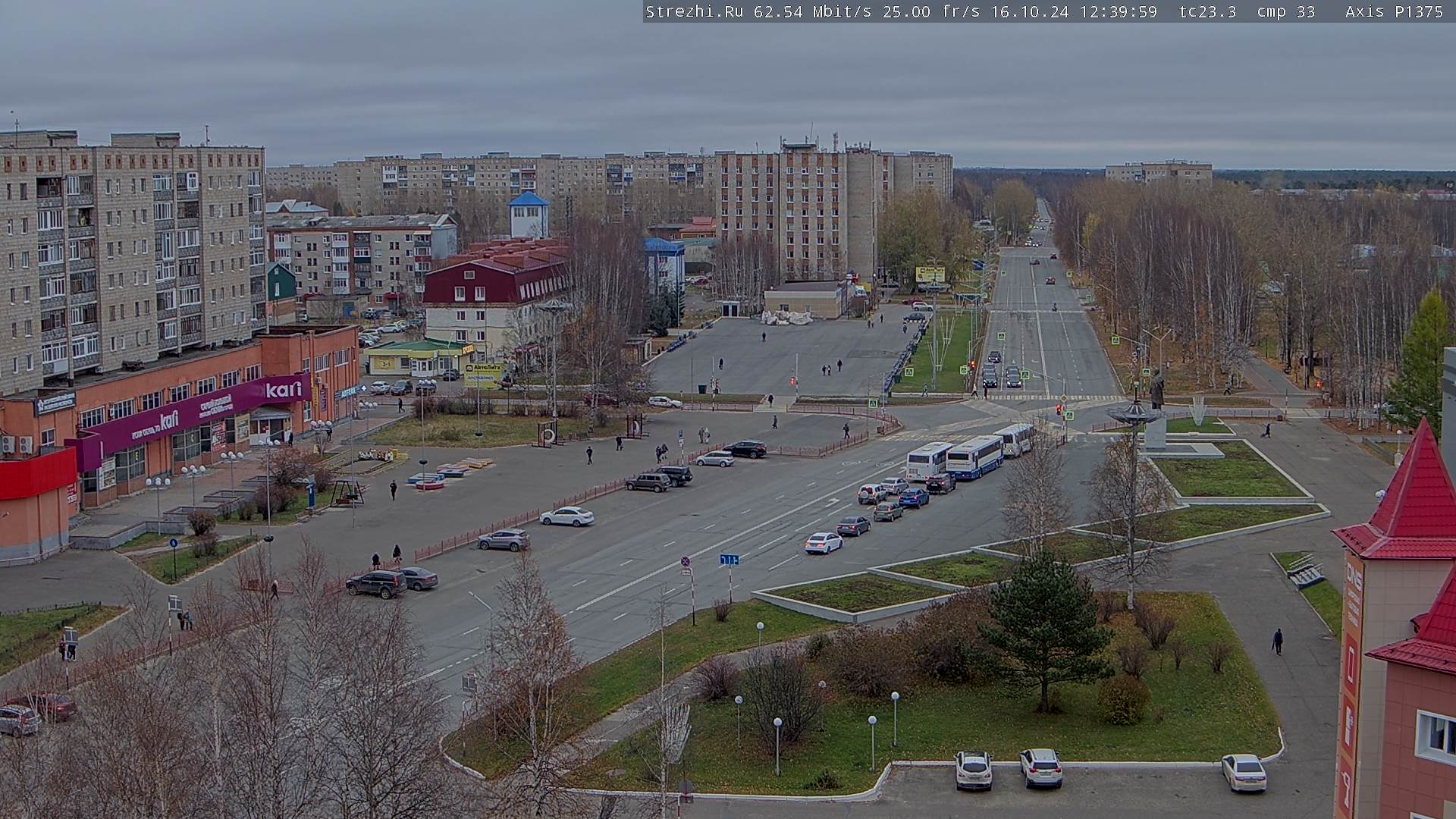Select the tc23.3 overlay value
This screenshot has height=819, width=1456.
point(1207,11)
